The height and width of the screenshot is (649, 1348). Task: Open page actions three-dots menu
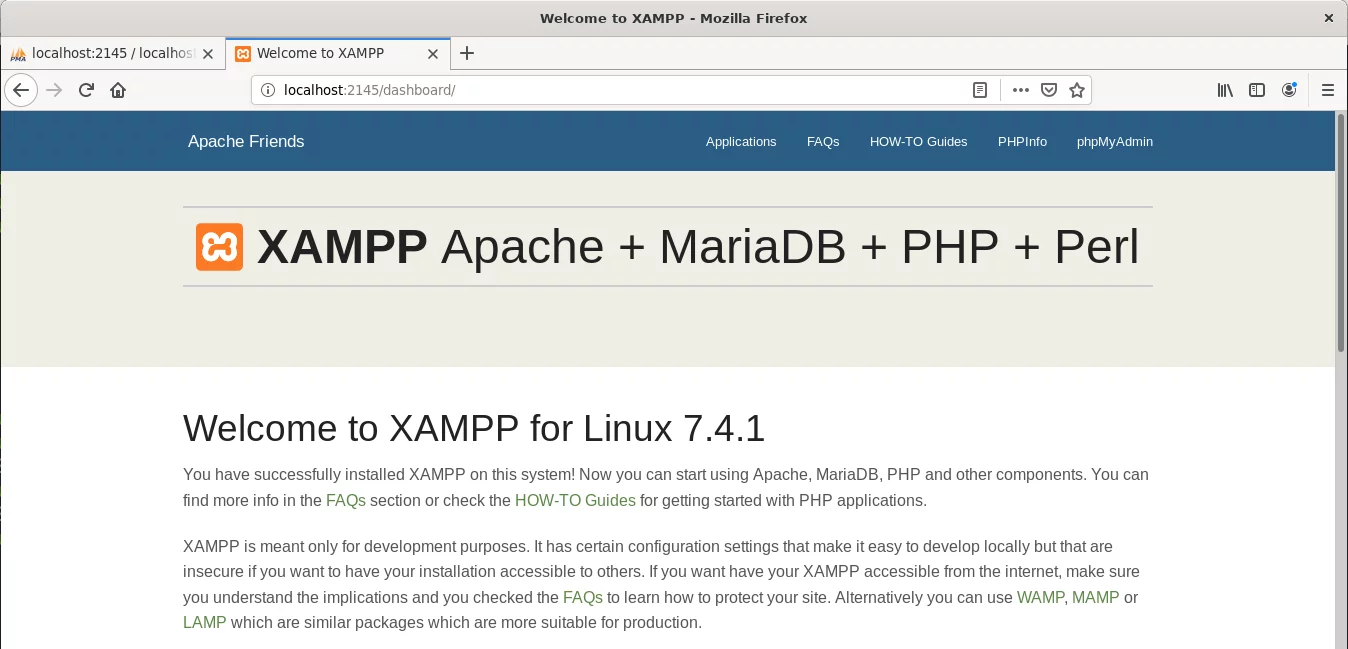pyautogui.click(x=1020, y=90)
